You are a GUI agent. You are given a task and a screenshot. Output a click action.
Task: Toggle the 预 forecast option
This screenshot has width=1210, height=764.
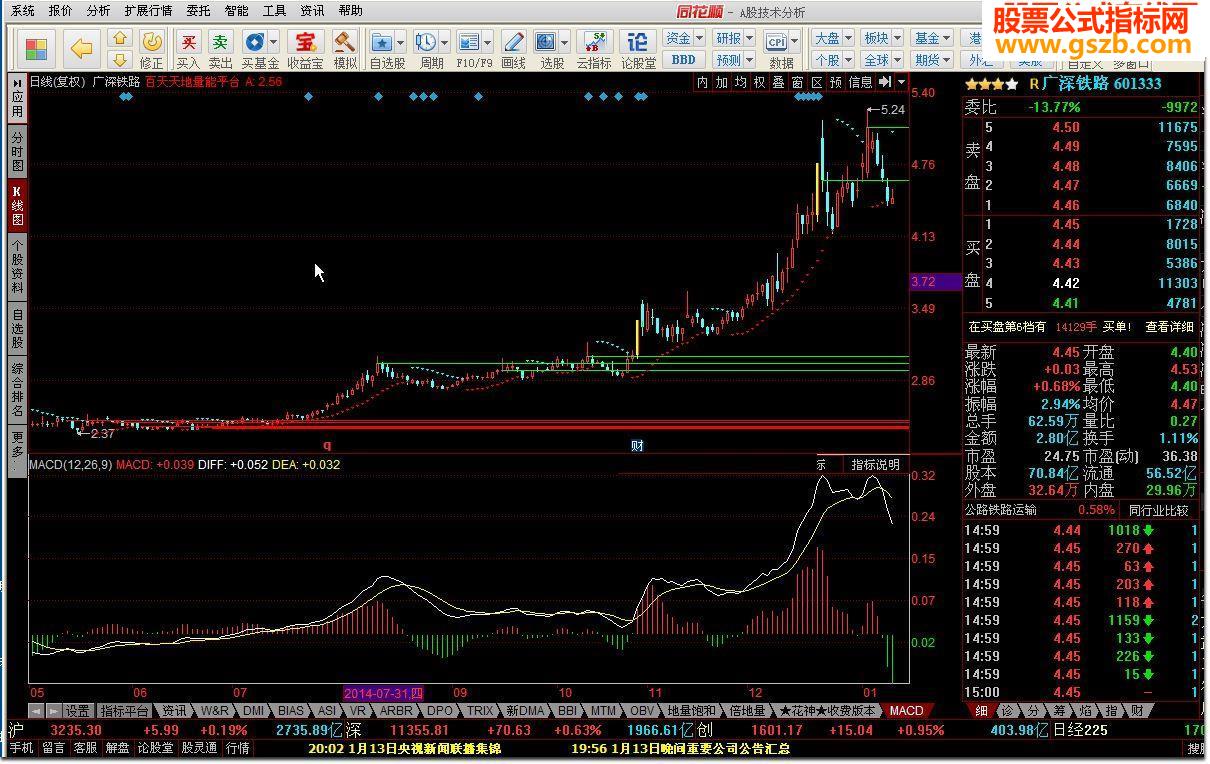[x=836, y=82]
